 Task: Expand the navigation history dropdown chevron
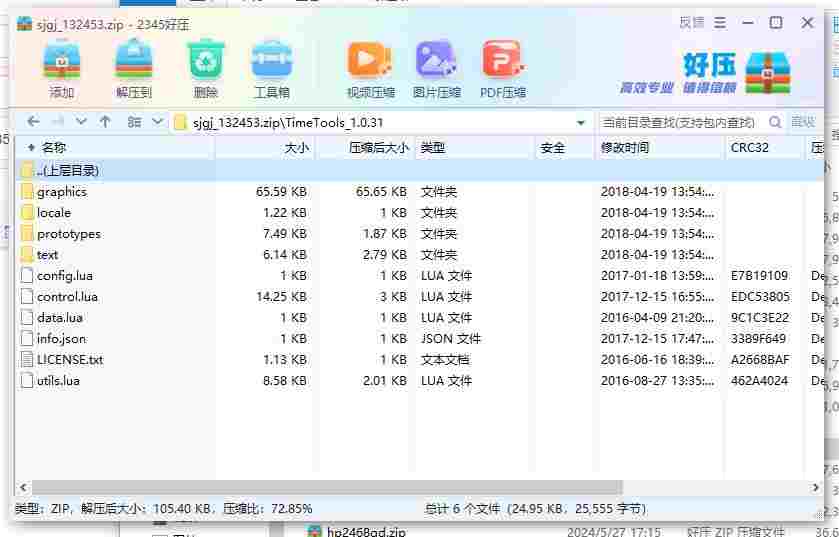[x=81, y=122]
